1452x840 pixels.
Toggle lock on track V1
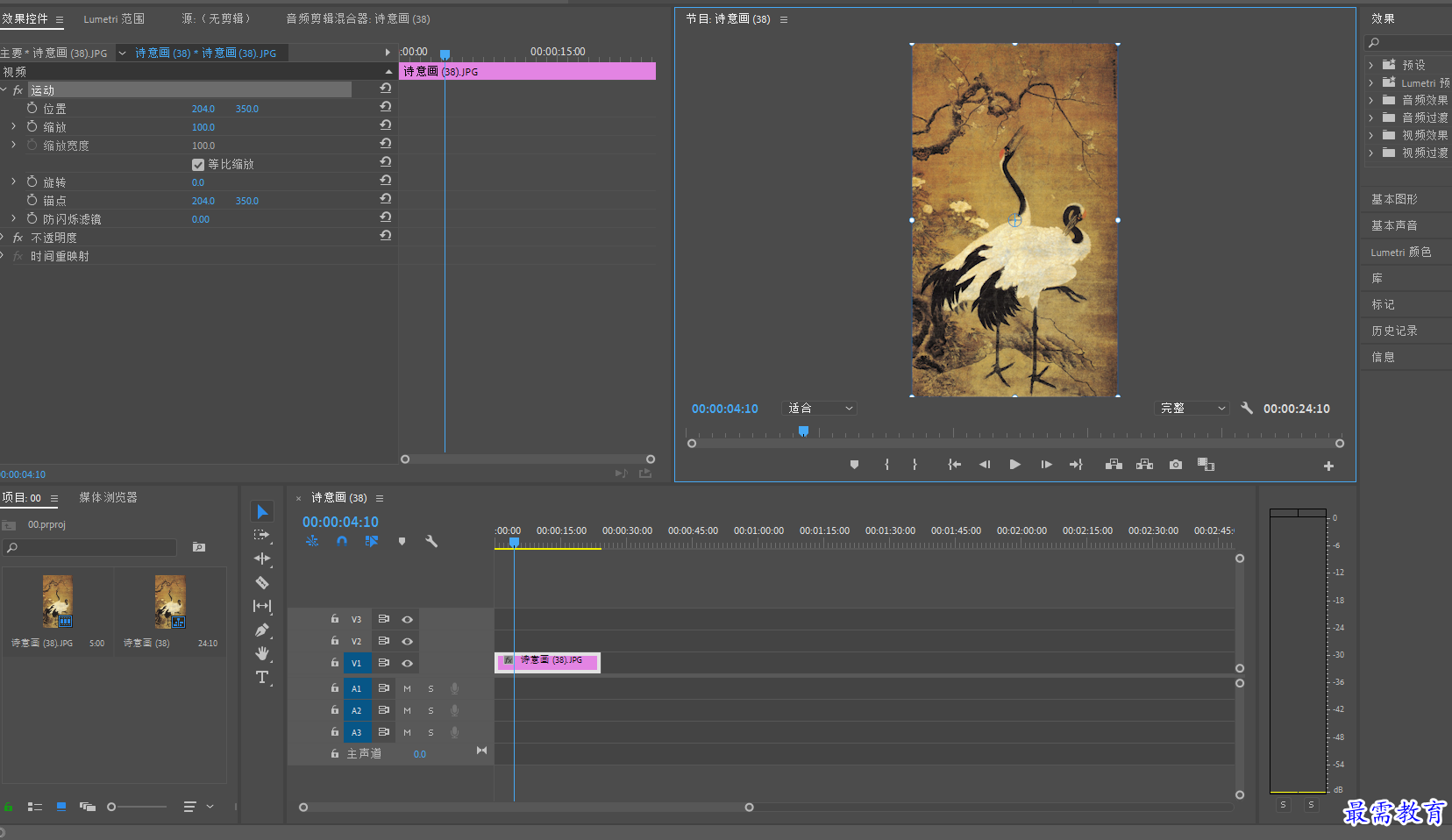tap(335, 662)
